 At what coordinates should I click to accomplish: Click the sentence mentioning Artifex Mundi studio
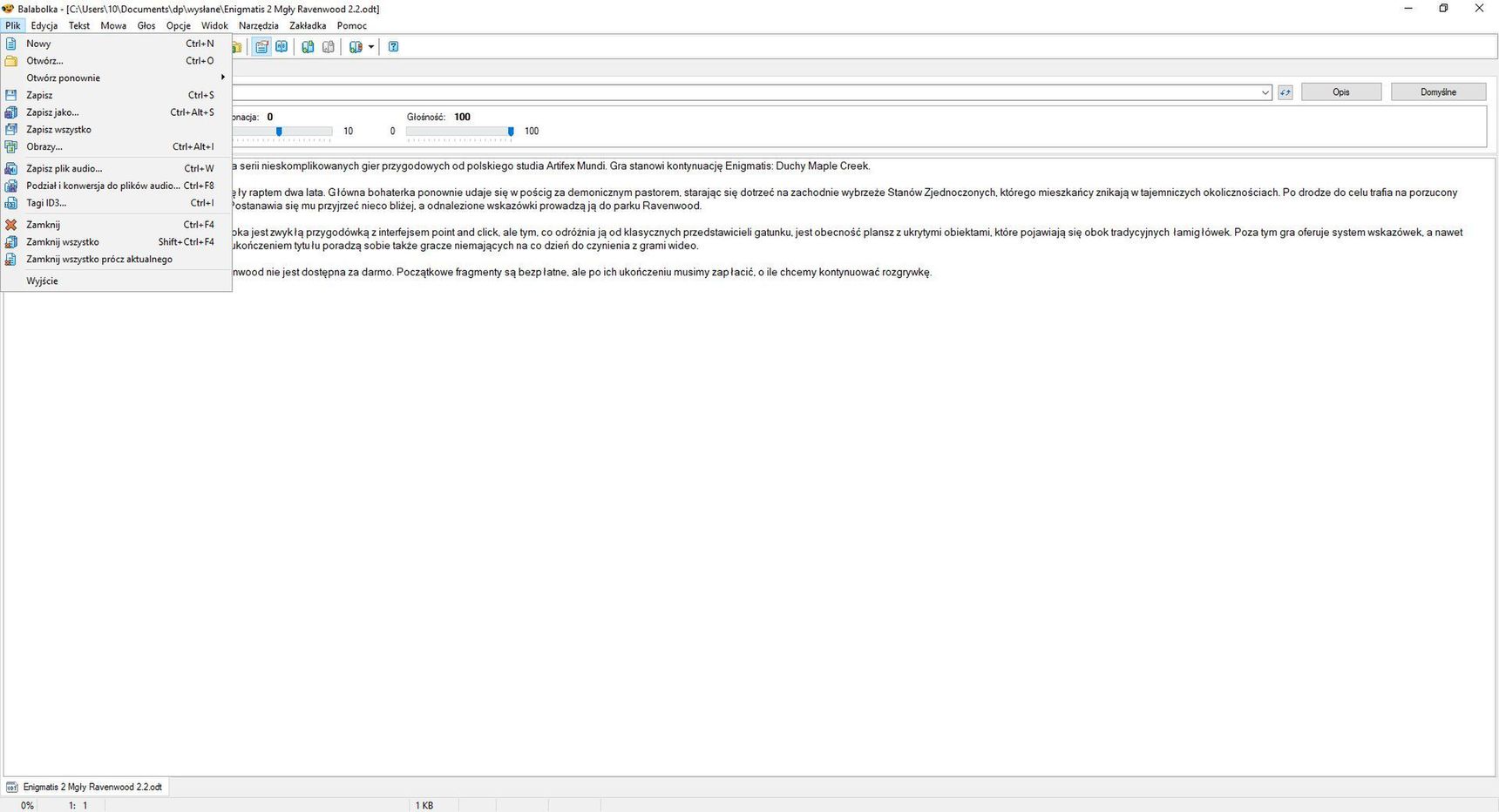pos(551,166)
